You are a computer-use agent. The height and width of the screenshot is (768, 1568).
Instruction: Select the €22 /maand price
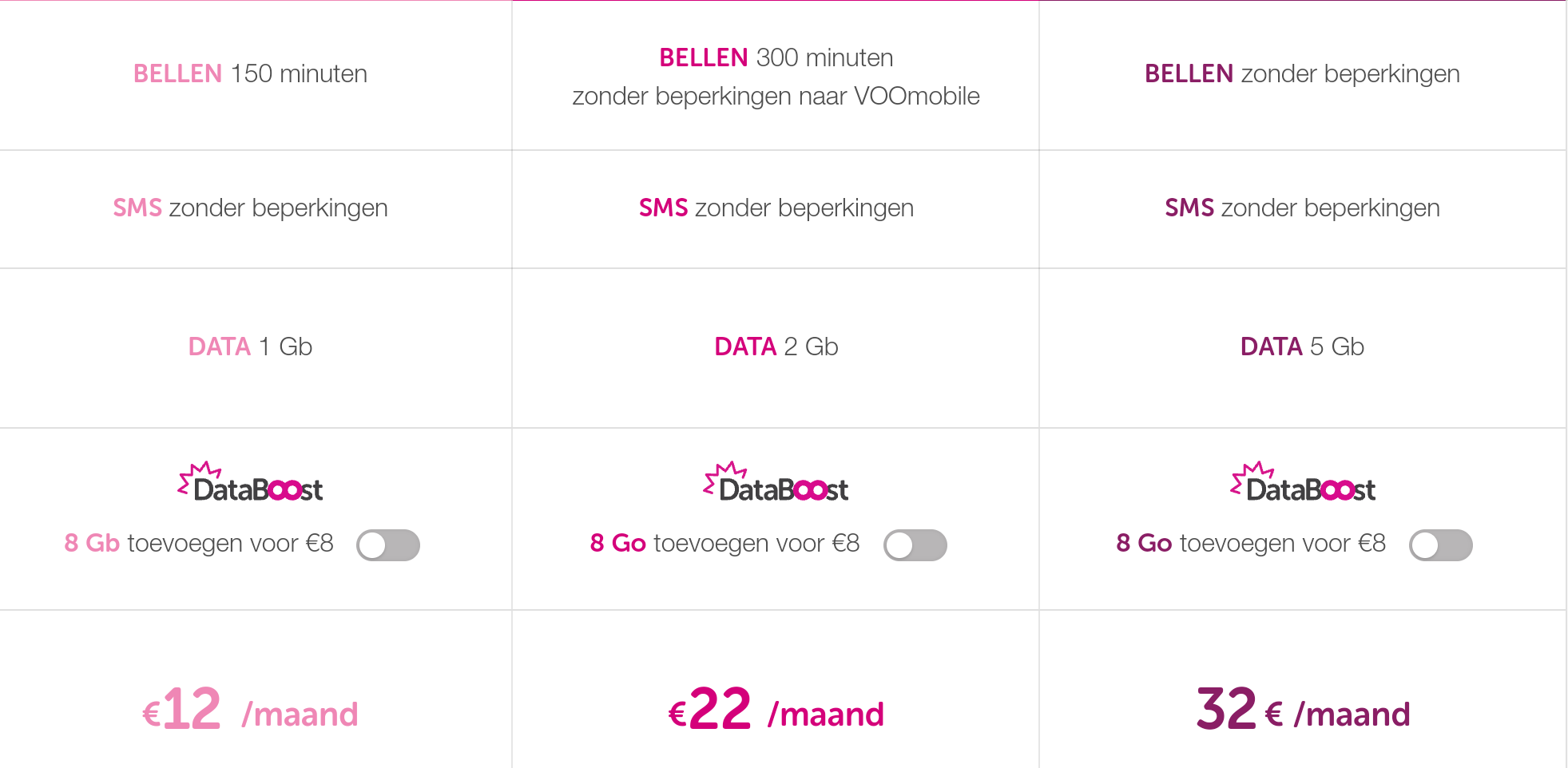pos(776,711)
